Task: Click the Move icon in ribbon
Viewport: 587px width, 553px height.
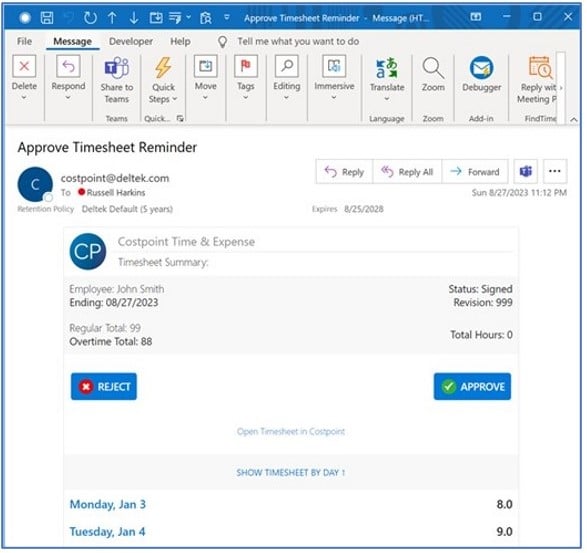Action: pyautogui.click(x=206, y=66)
